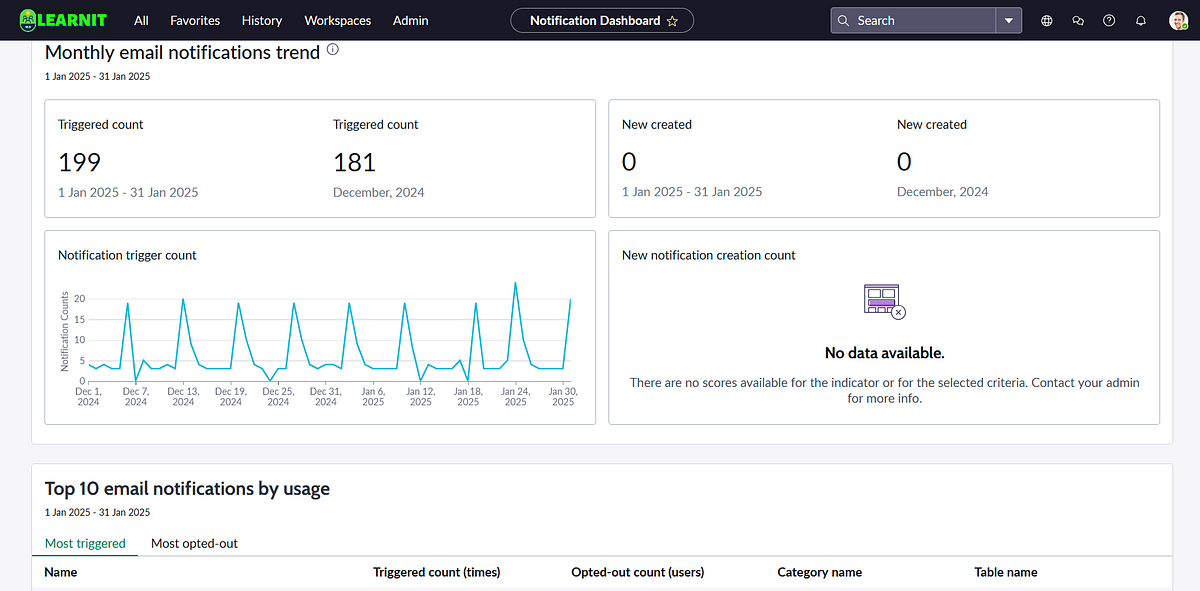Viewport: 1200px width, 591px height.
Task: Select the Favorites navigation item
Action: 194,20
